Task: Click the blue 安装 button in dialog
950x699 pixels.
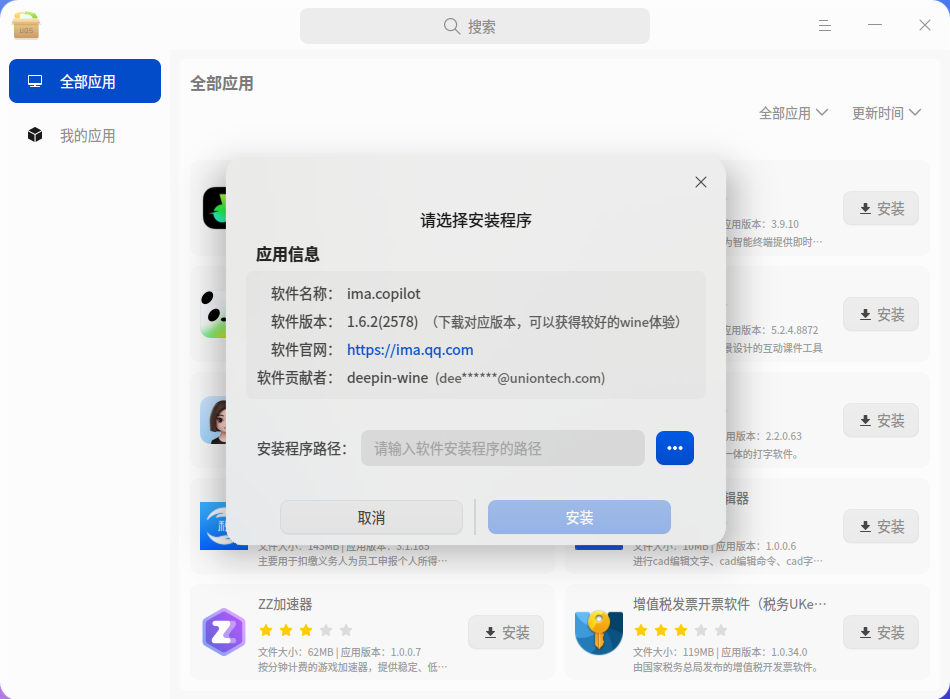Action: pyautogui.click(x=579, y=517)
